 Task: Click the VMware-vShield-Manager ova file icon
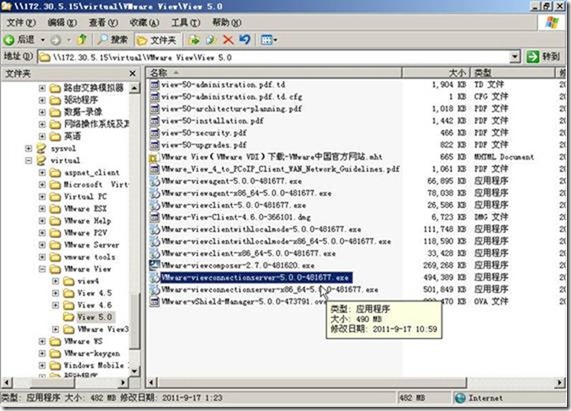(155, 301)
